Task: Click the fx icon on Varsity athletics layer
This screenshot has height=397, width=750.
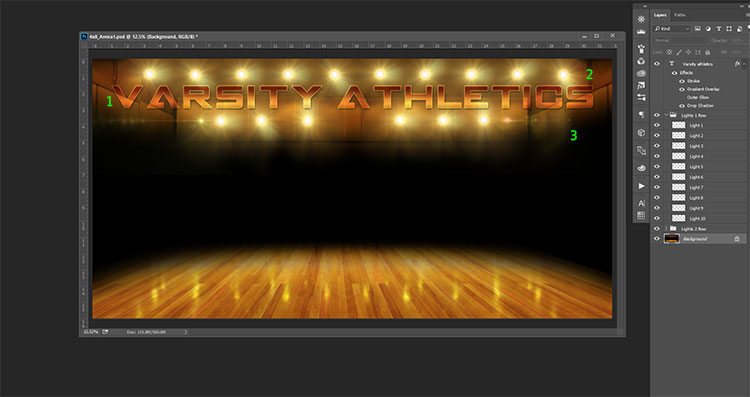Action: tap(737, 64)
